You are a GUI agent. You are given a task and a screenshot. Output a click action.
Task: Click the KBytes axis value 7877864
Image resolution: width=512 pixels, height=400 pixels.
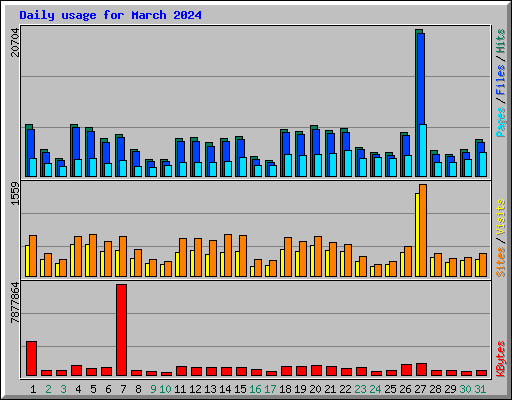(15, 303)
